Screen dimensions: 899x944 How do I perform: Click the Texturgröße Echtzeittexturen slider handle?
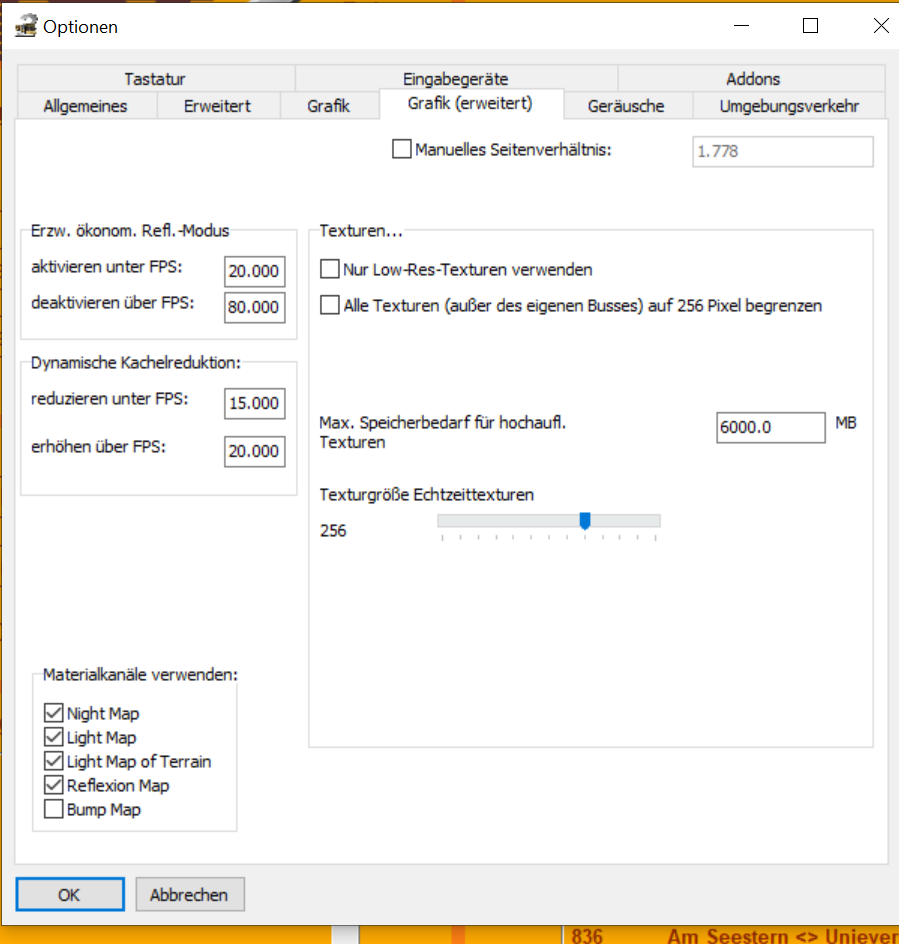pyautogui.click(x=585, y=520)
